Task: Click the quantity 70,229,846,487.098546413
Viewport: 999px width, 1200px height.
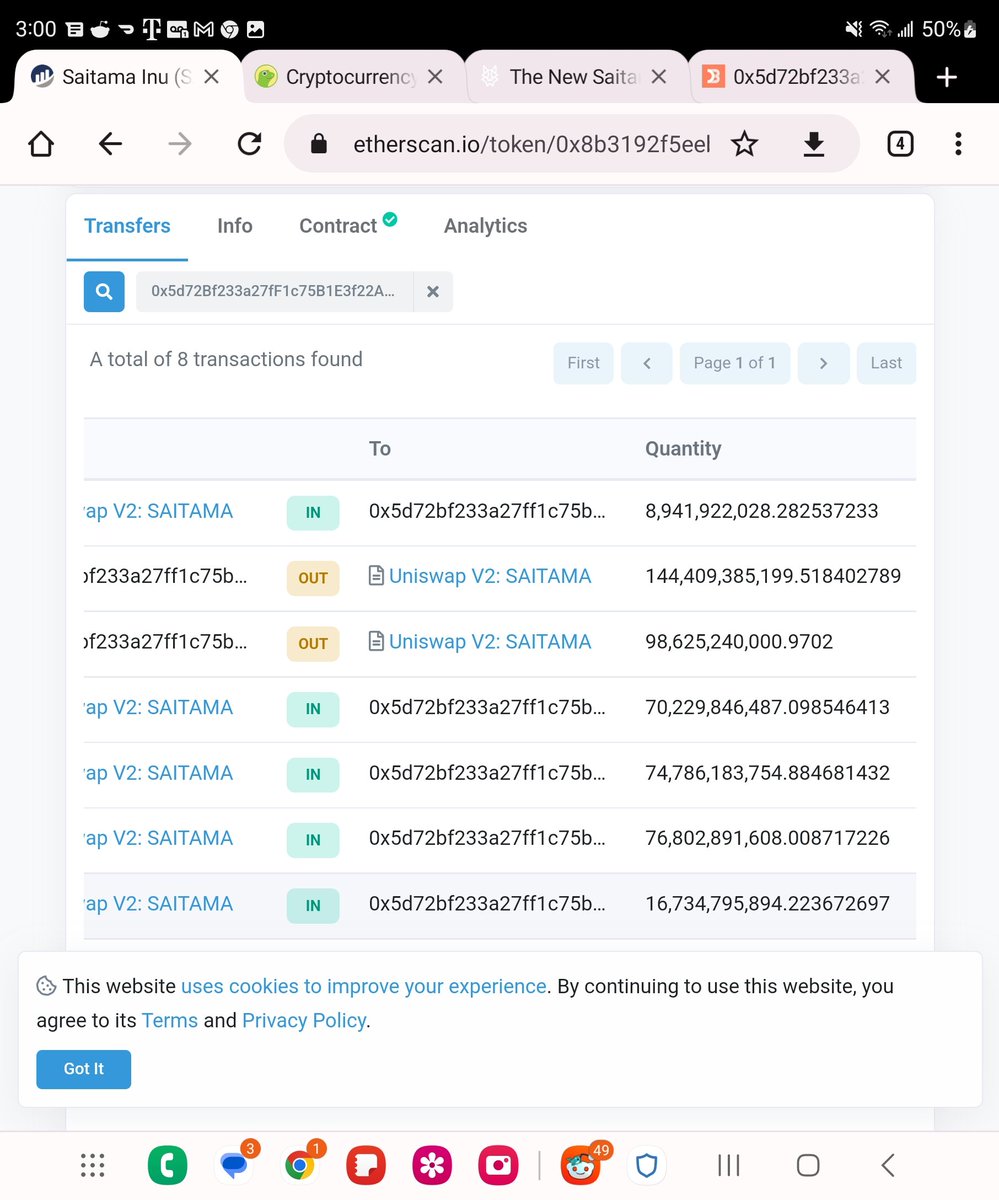Action: [x=767, y=707]
